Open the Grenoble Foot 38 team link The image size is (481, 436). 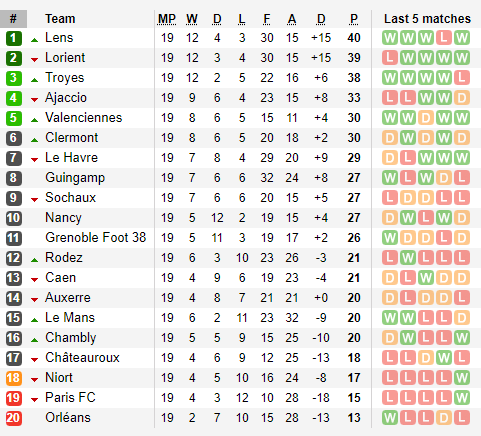pyautogui.click(x=96, y=238)
